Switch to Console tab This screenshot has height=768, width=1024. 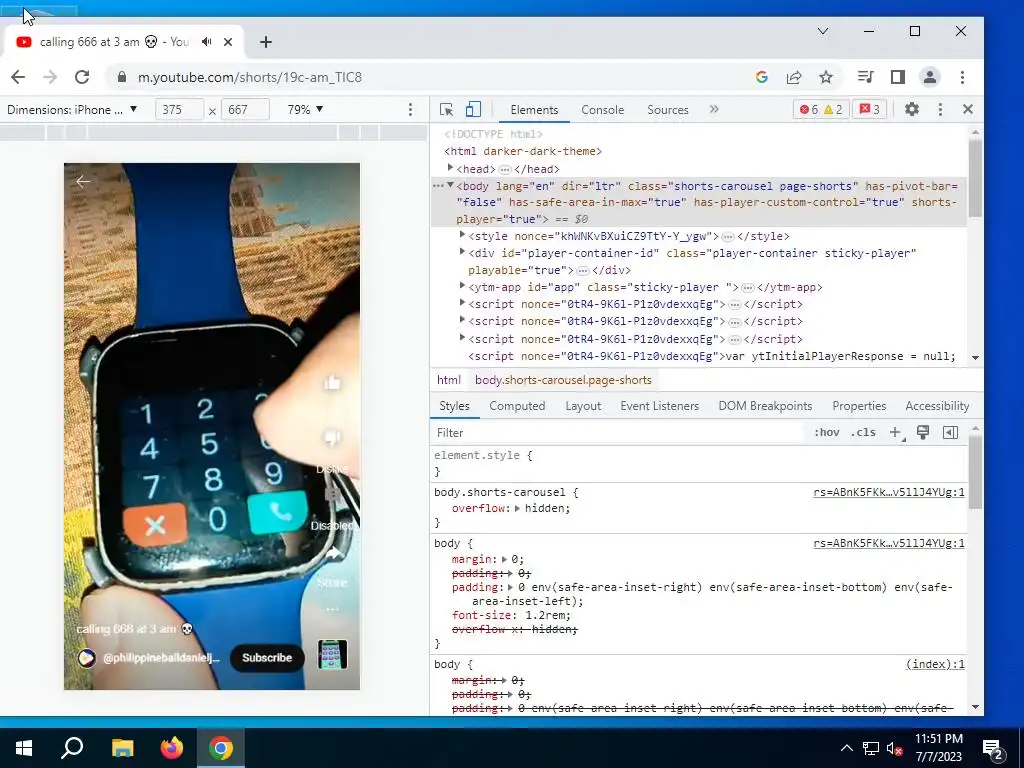(603, 110)
